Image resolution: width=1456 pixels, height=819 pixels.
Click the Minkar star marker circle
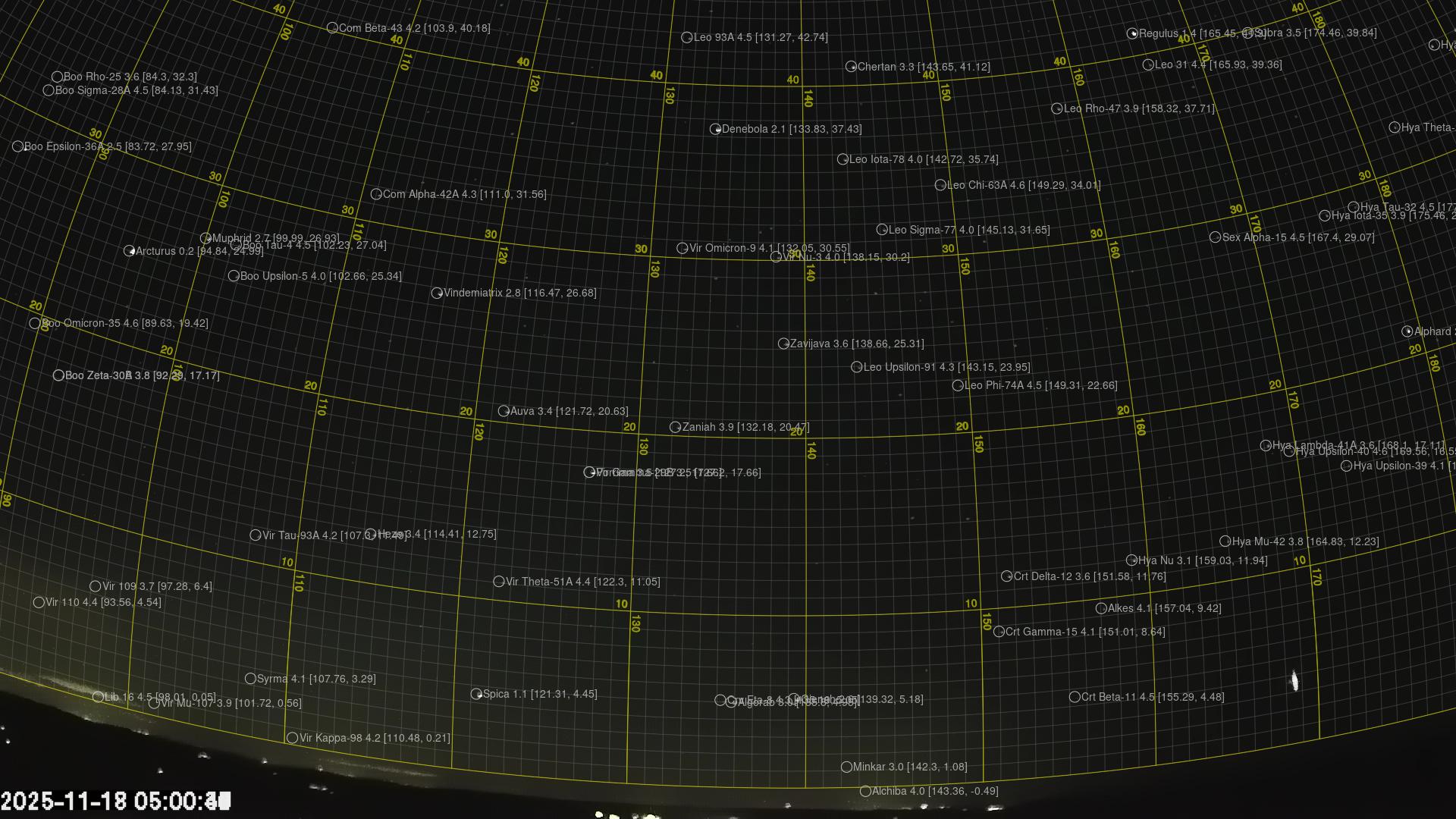click(846, 767)
